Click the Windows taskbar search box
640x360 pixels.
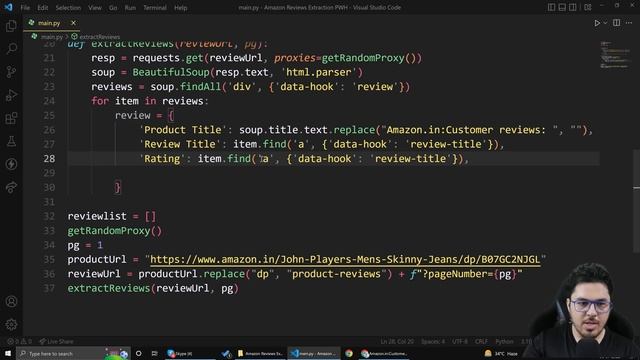[73, 353]
